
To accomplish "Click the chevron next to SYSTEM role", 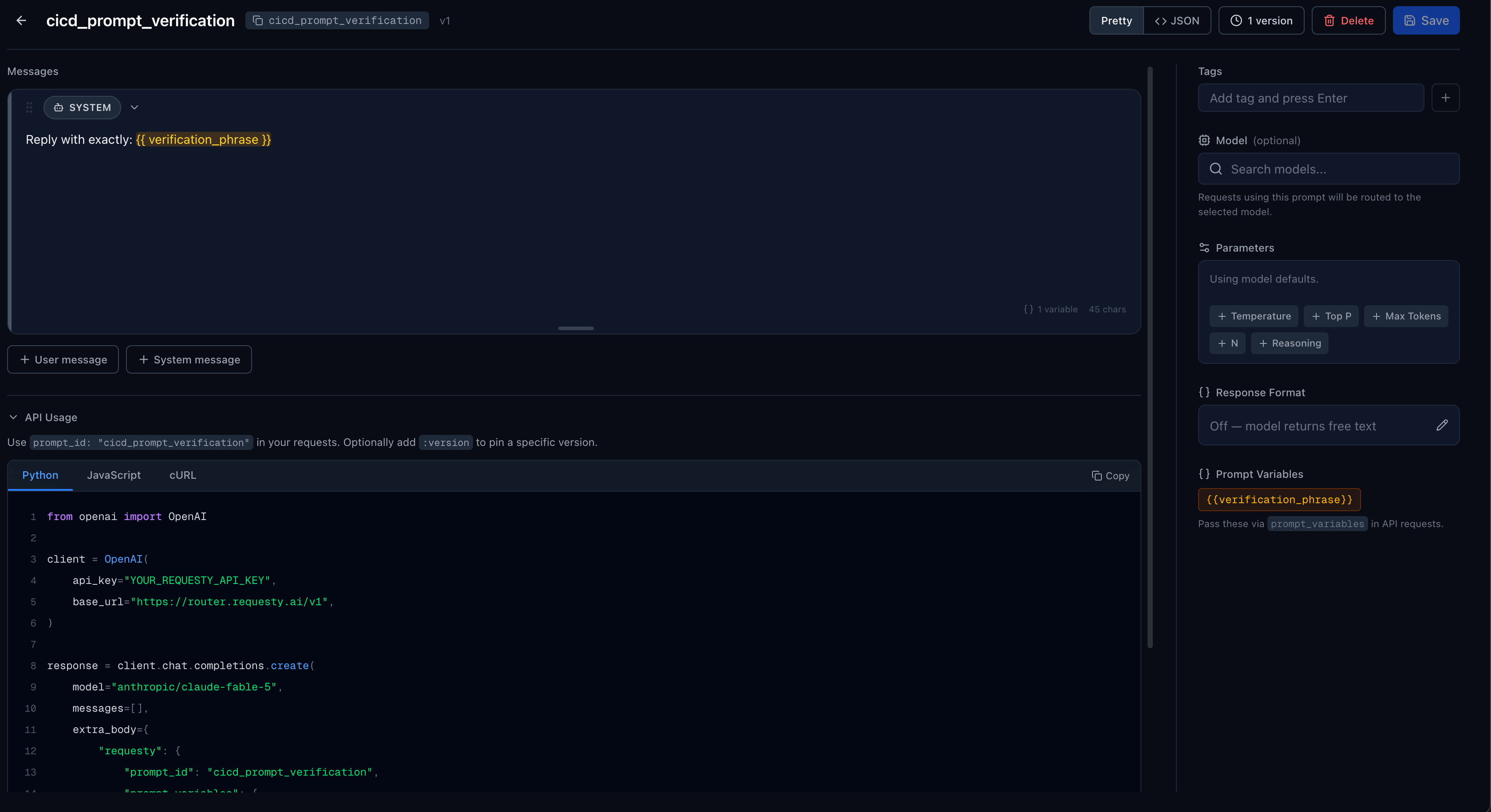I will (134, 108).
